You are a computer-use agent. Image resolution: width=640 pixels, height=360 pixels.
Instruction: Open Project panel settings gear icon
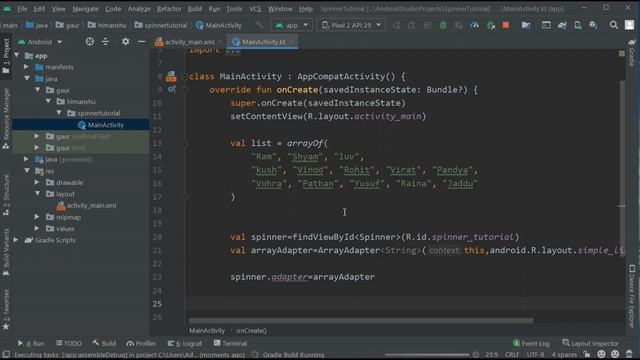click(125, 41)
